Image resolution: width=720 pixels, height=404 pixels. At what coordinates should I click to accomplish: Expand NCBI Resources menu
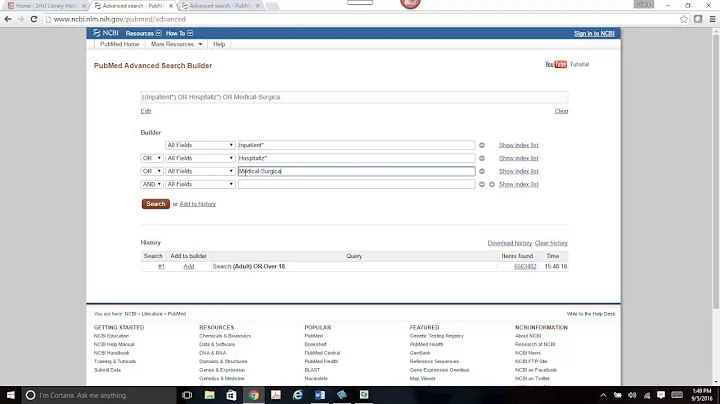pos(144,33)
